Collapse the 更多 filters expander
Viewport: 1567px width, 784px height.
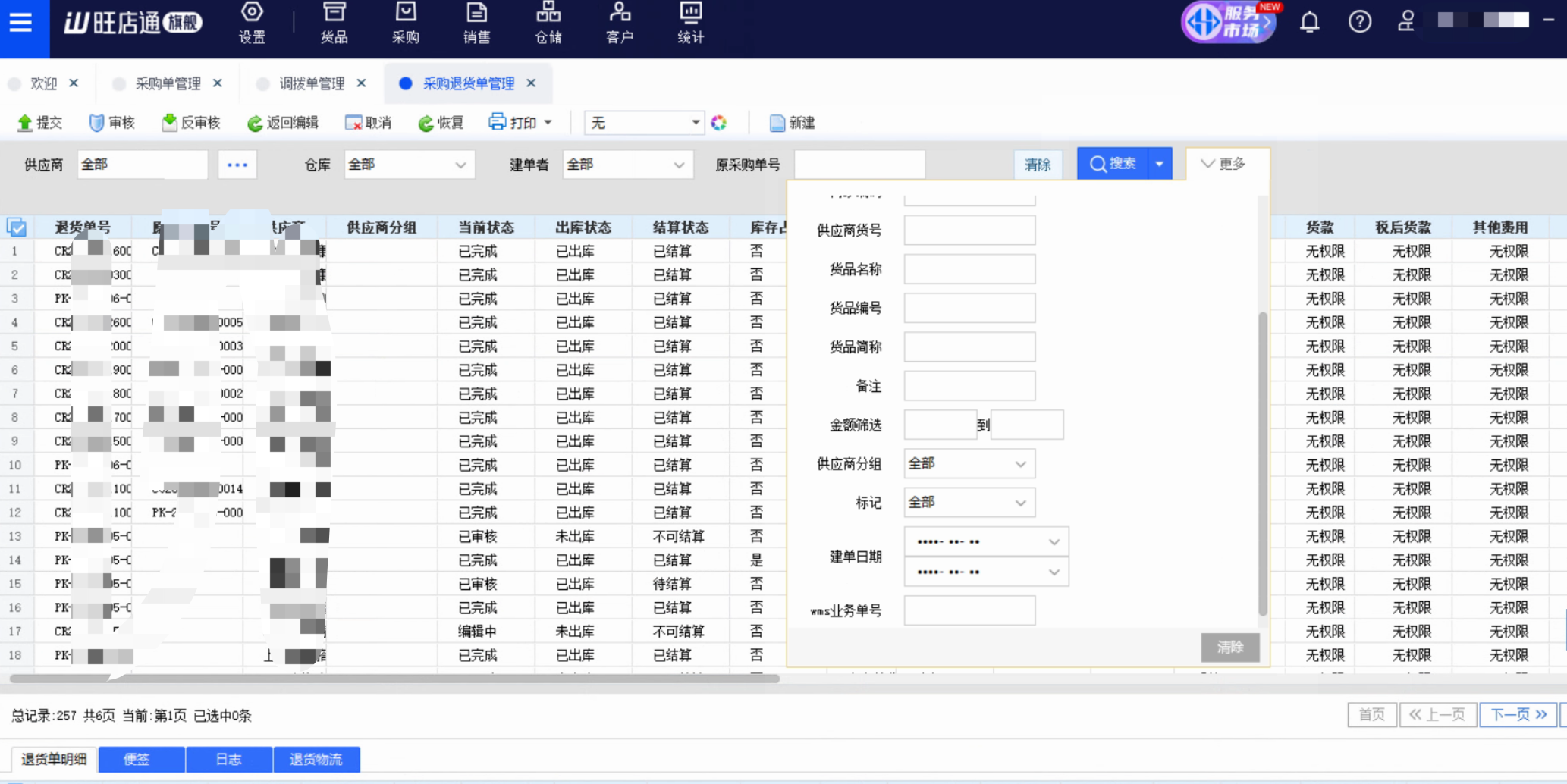(x=1223, y=164)
